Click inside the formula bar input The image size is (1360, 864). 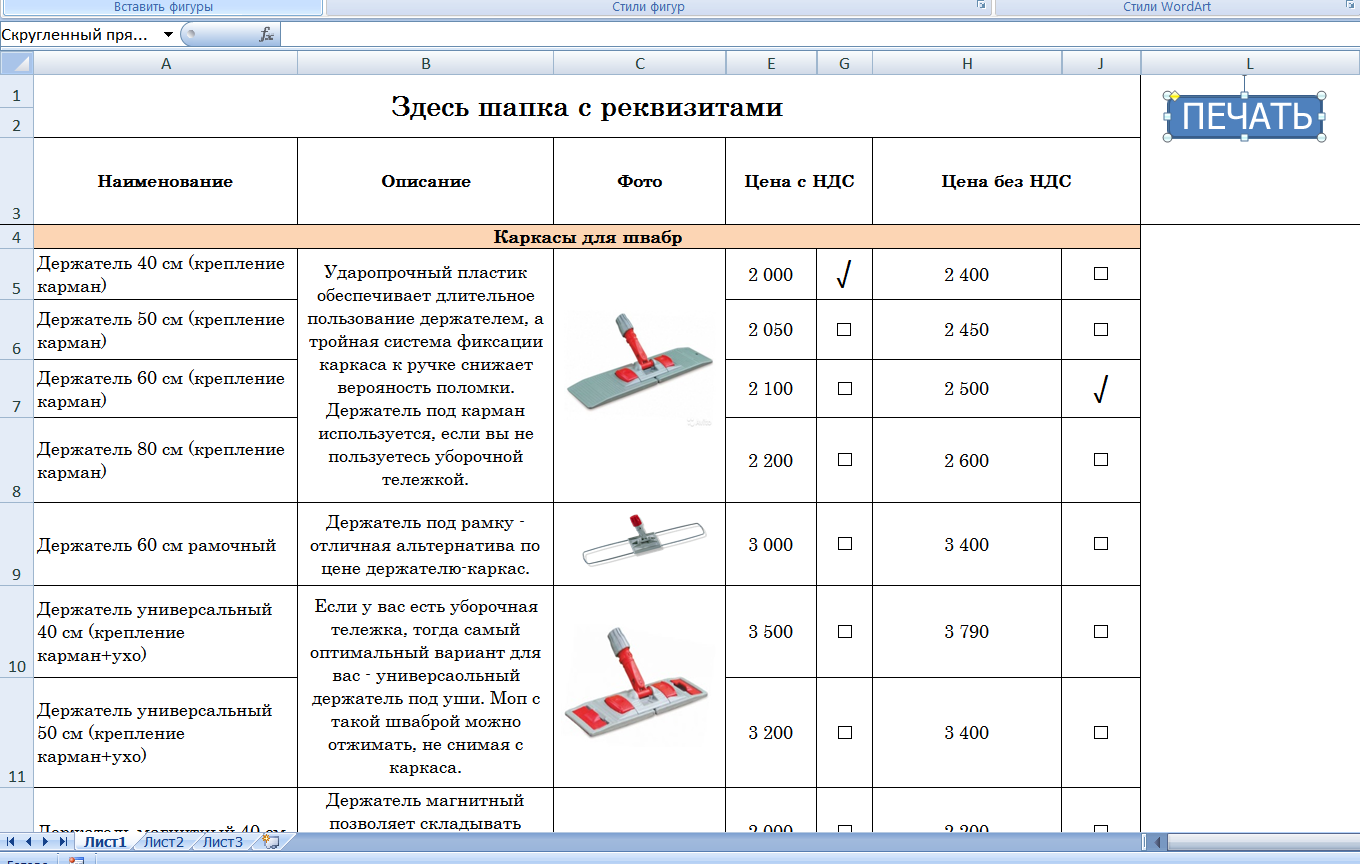818,35
